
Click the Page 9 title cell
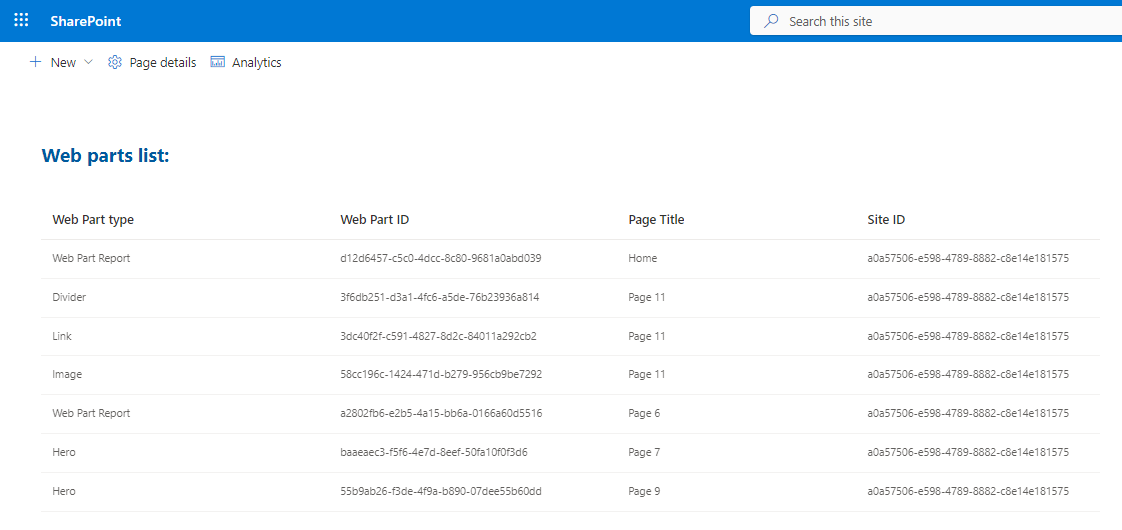[x=644, y=491]
